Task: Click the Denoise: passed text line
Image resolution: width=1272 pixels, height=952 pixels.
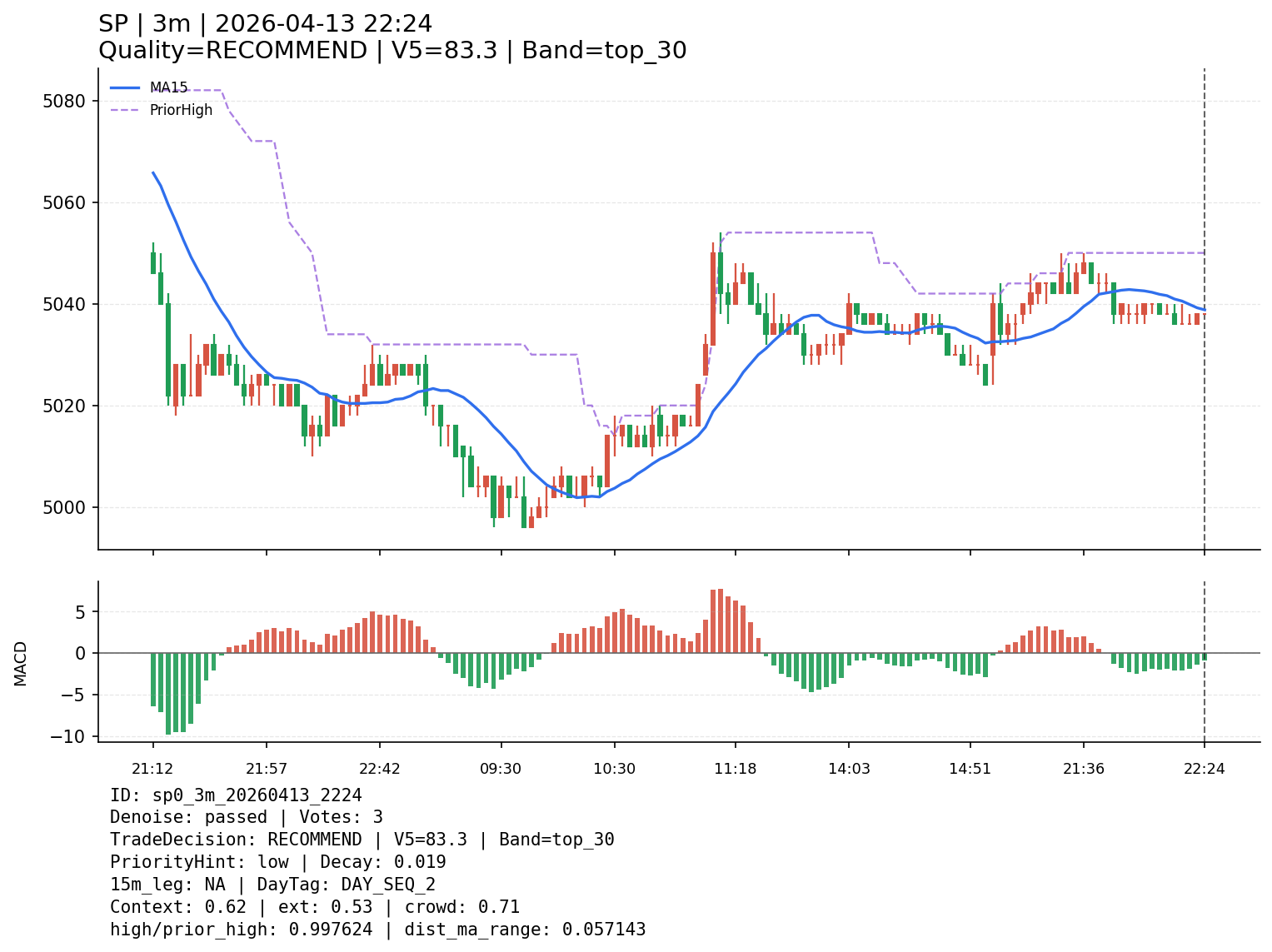Action: click(246, 818)
